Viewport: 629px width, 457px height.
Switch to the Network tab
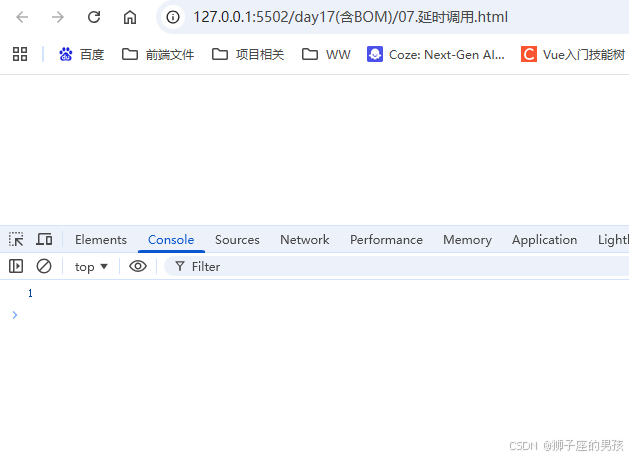click(x=304, y=240)
